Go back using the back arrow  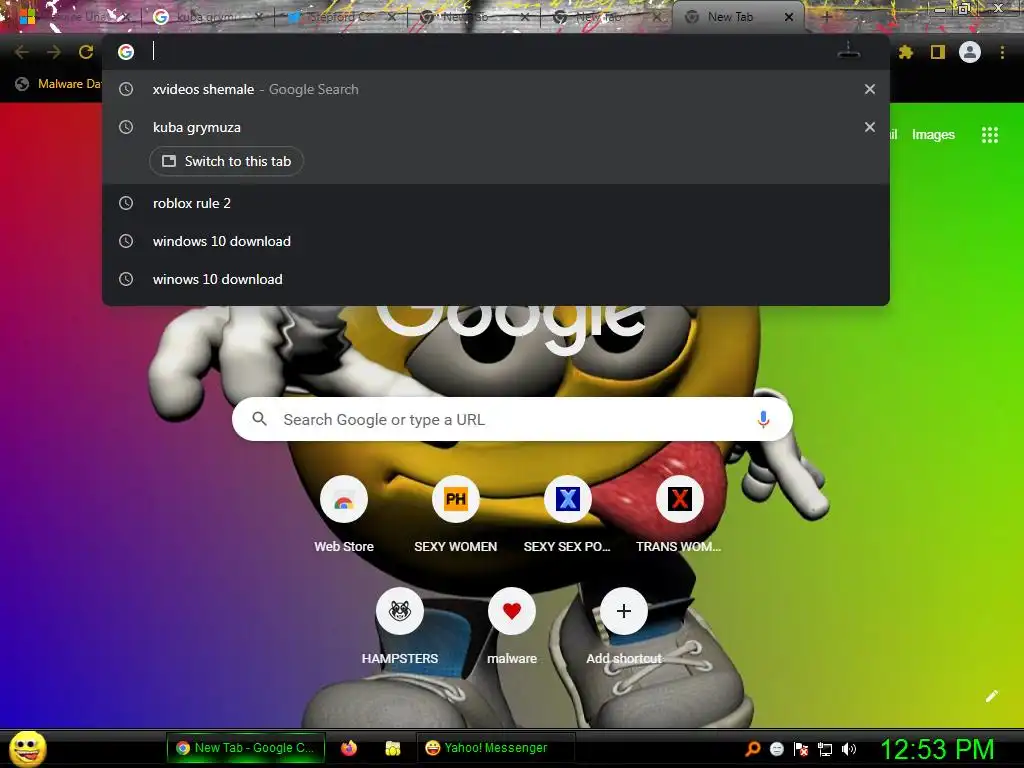22,52
